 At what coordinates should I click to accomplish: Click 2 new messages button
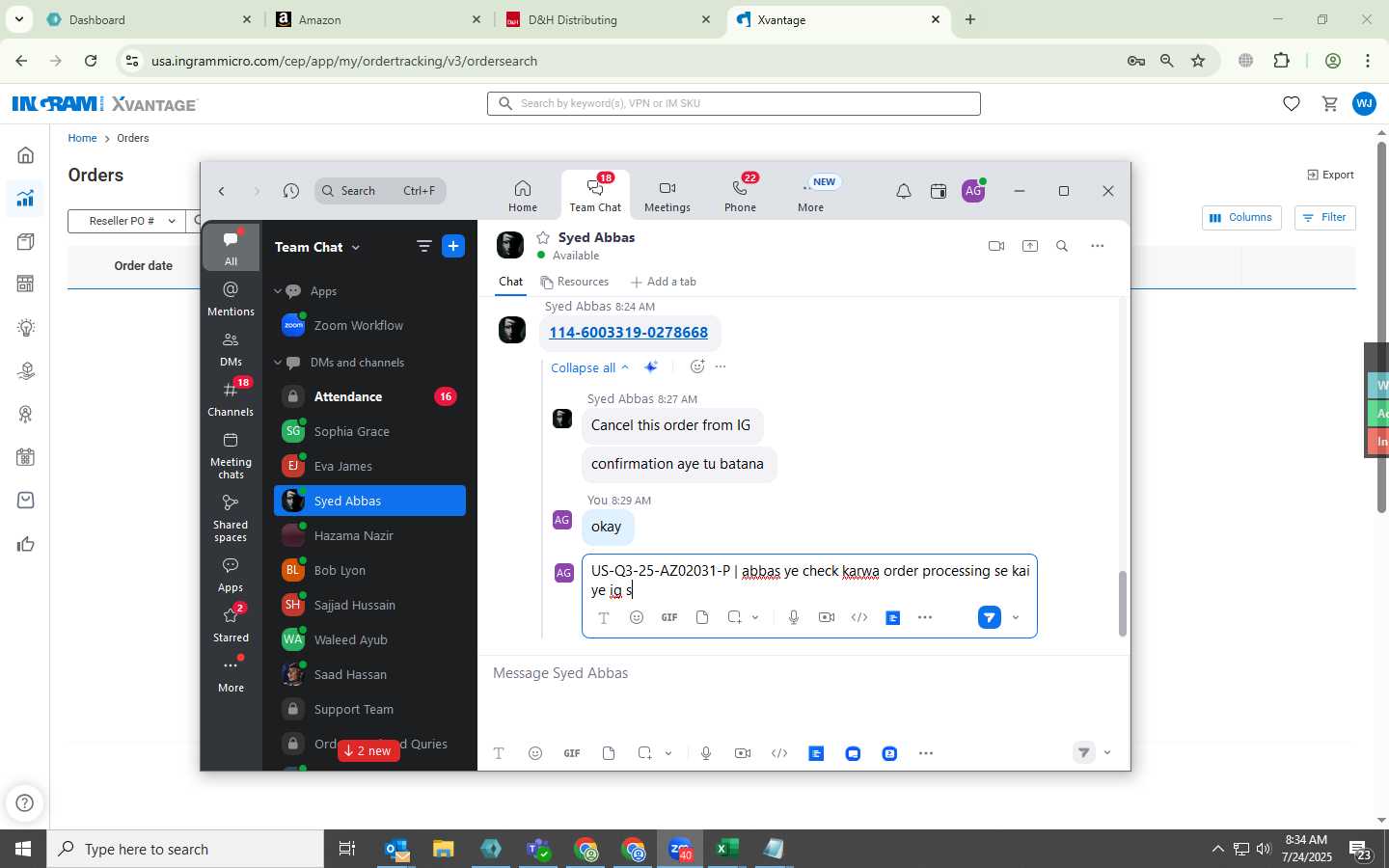pos(368,750)
